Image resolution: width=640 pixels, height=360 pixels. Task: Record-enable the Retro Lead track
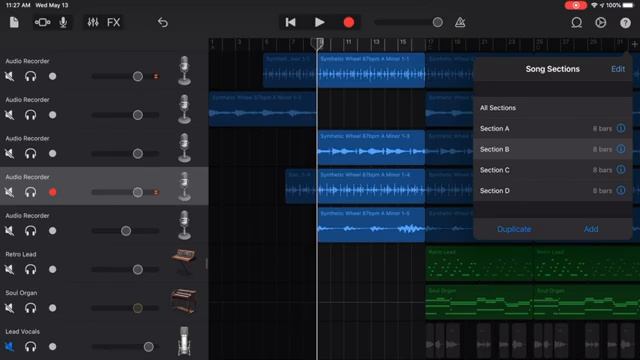[x=52, y=269]
